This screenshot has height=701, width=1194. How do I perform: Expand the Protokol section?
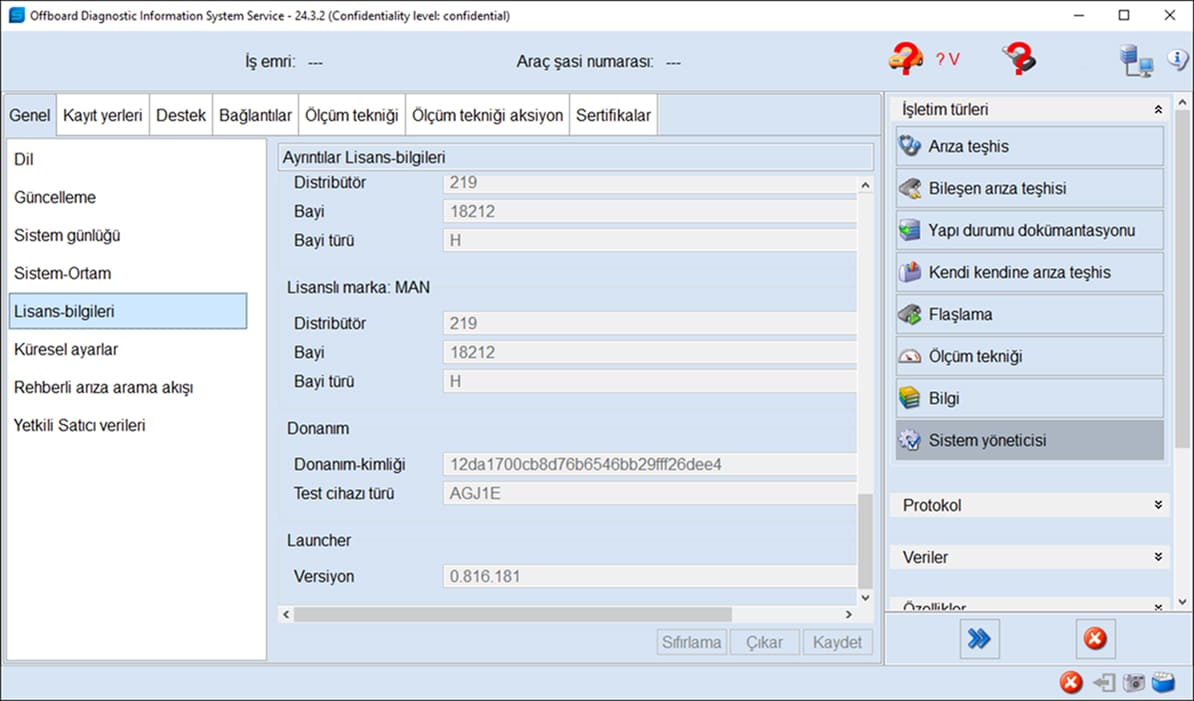click(x=1158, y=505)
